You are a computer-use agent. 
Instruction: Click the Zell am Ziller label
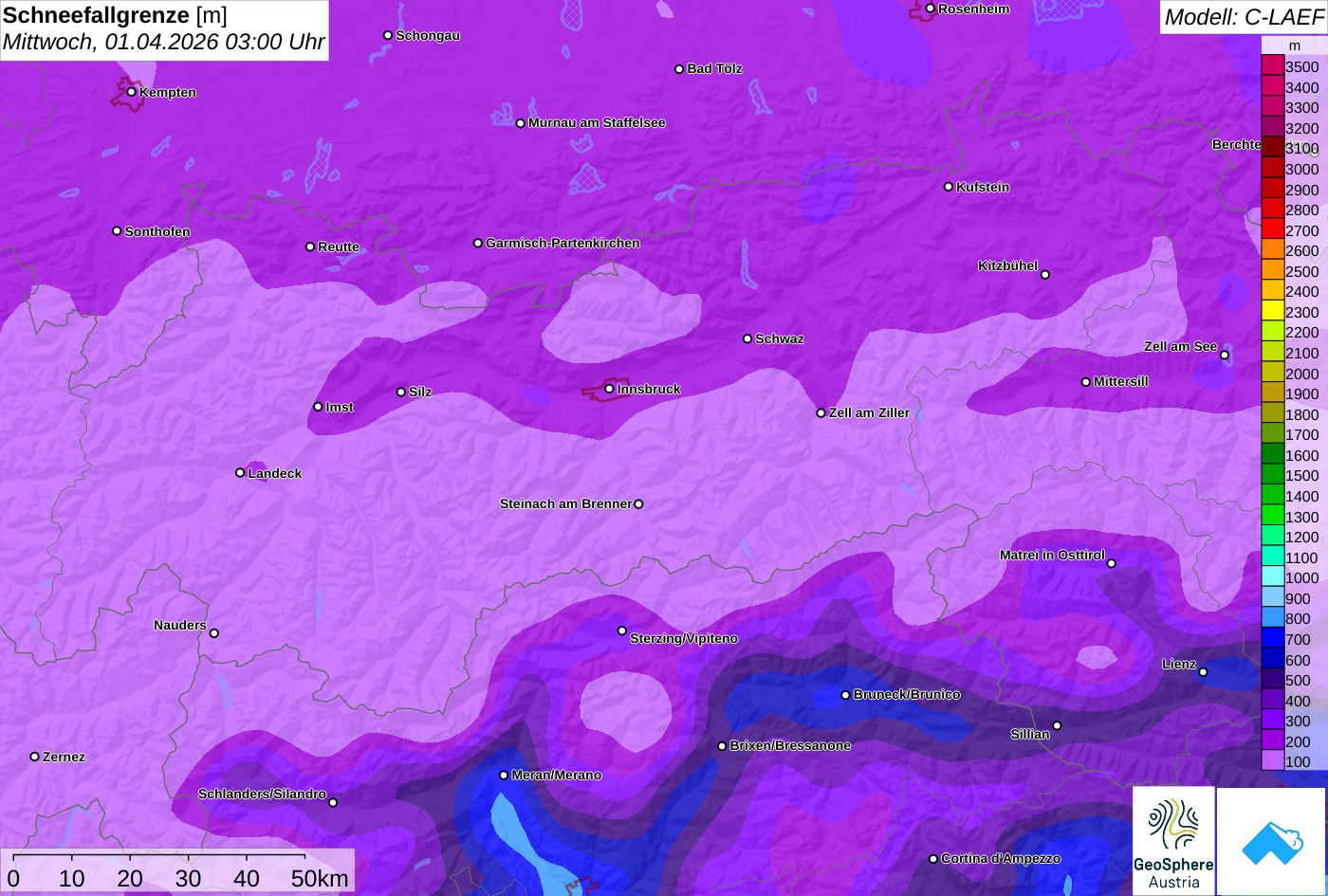click(x=869, y=412)
